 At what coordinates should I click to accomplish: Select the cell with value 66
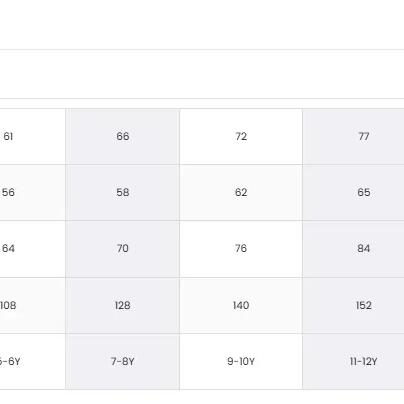pos(123,136)
